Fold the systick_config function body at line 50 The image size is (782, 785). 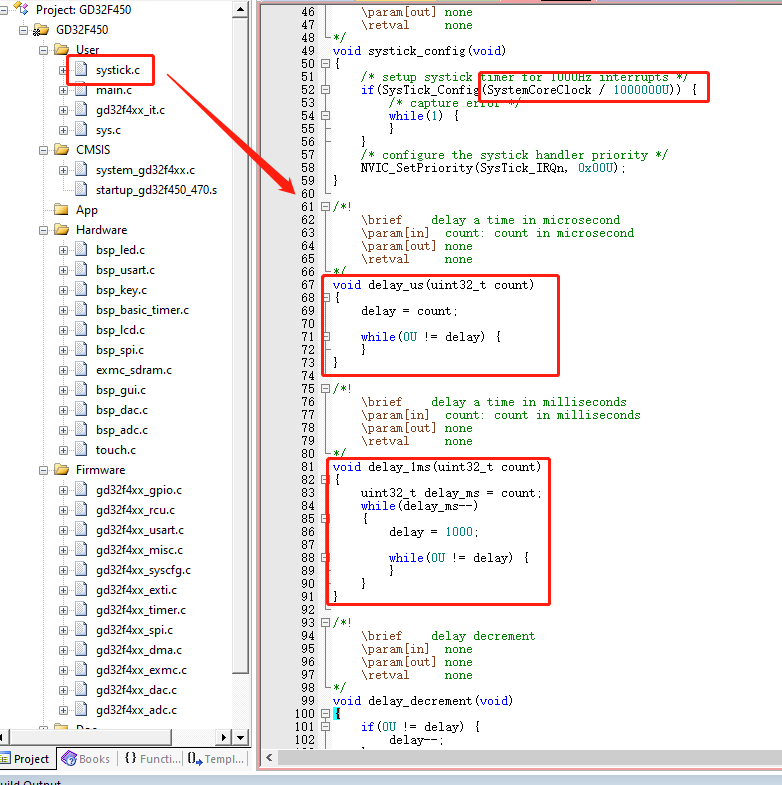[325, 64]
